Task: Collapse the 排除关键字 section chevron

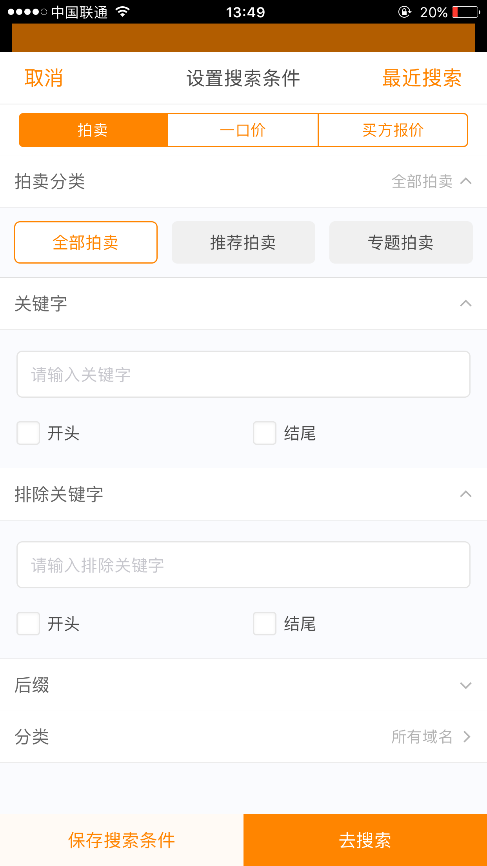Action: pyautogui.click(x=465, y=494)
